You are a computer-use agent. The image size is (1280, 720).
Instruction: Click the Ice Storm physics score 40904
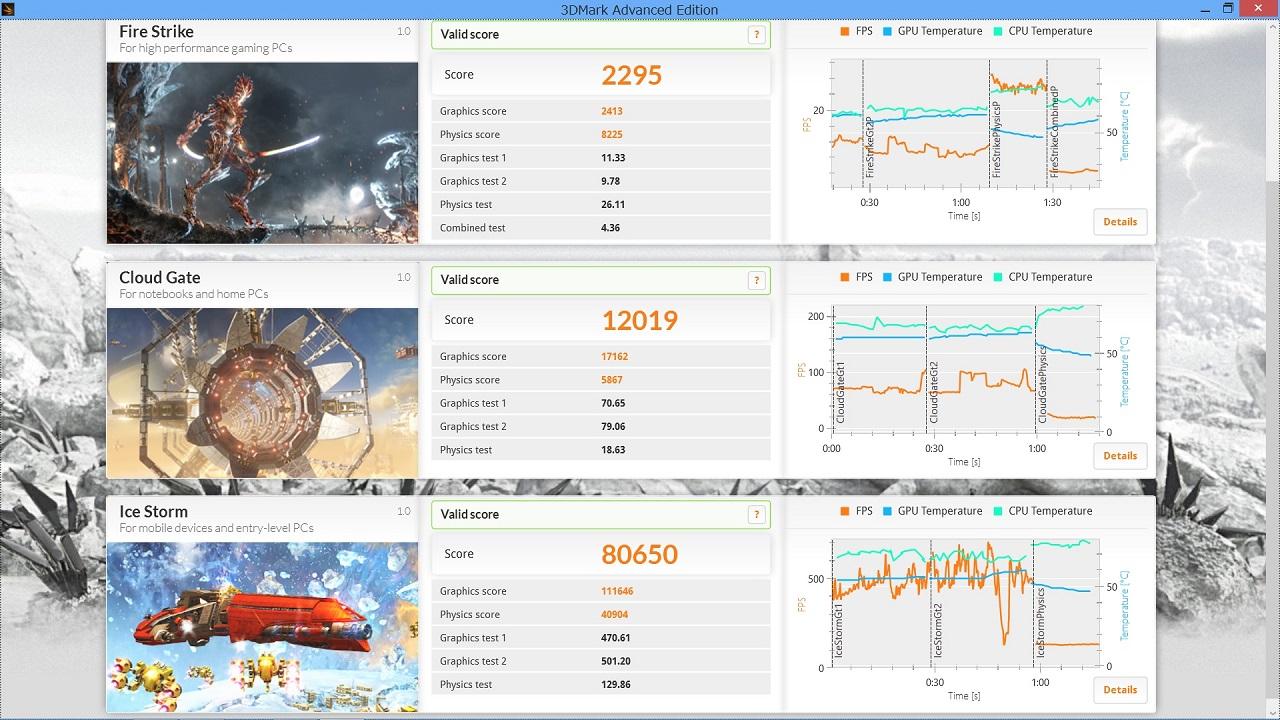click(x=615, y=615)
